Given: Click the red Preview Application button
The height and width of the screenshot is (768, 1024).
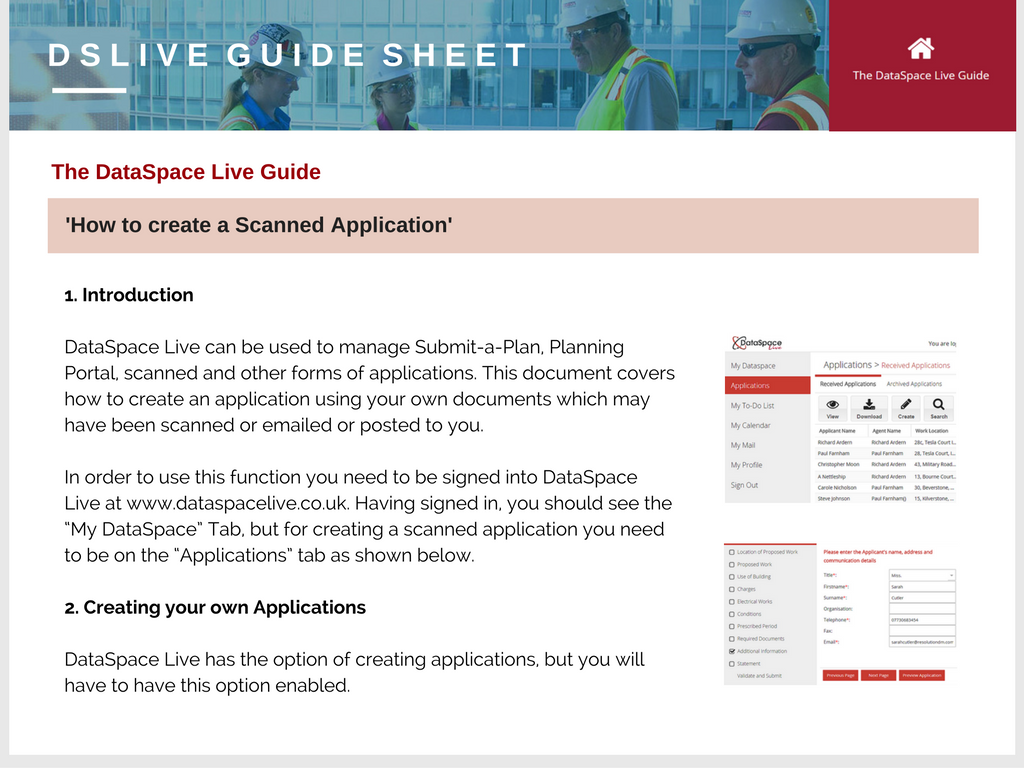Looking at the screenshot, I should click(x=921, y=675).
